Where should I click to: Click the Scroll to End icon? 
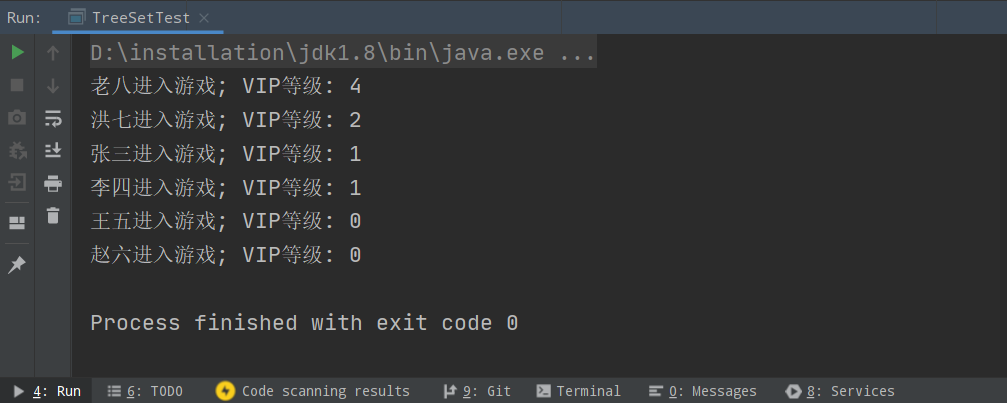pyautogui.click(x=53, y=150)
